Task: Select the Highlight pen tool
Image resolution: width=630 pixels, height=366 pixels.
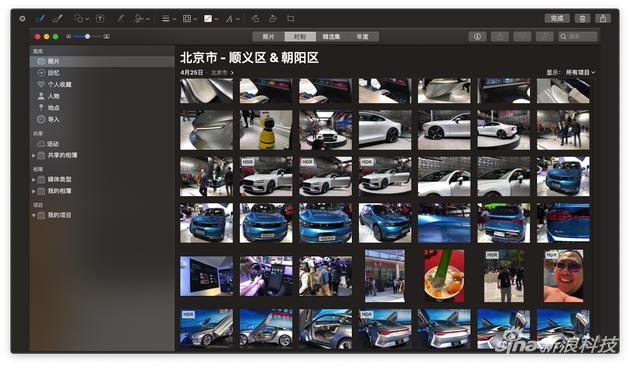Action: [120, 18]
